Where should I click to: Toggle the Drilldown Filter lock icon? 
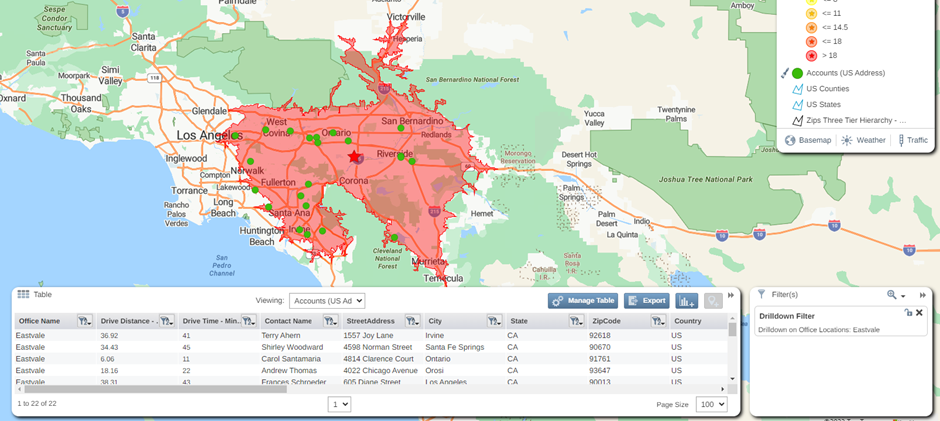tap(908, 313)
